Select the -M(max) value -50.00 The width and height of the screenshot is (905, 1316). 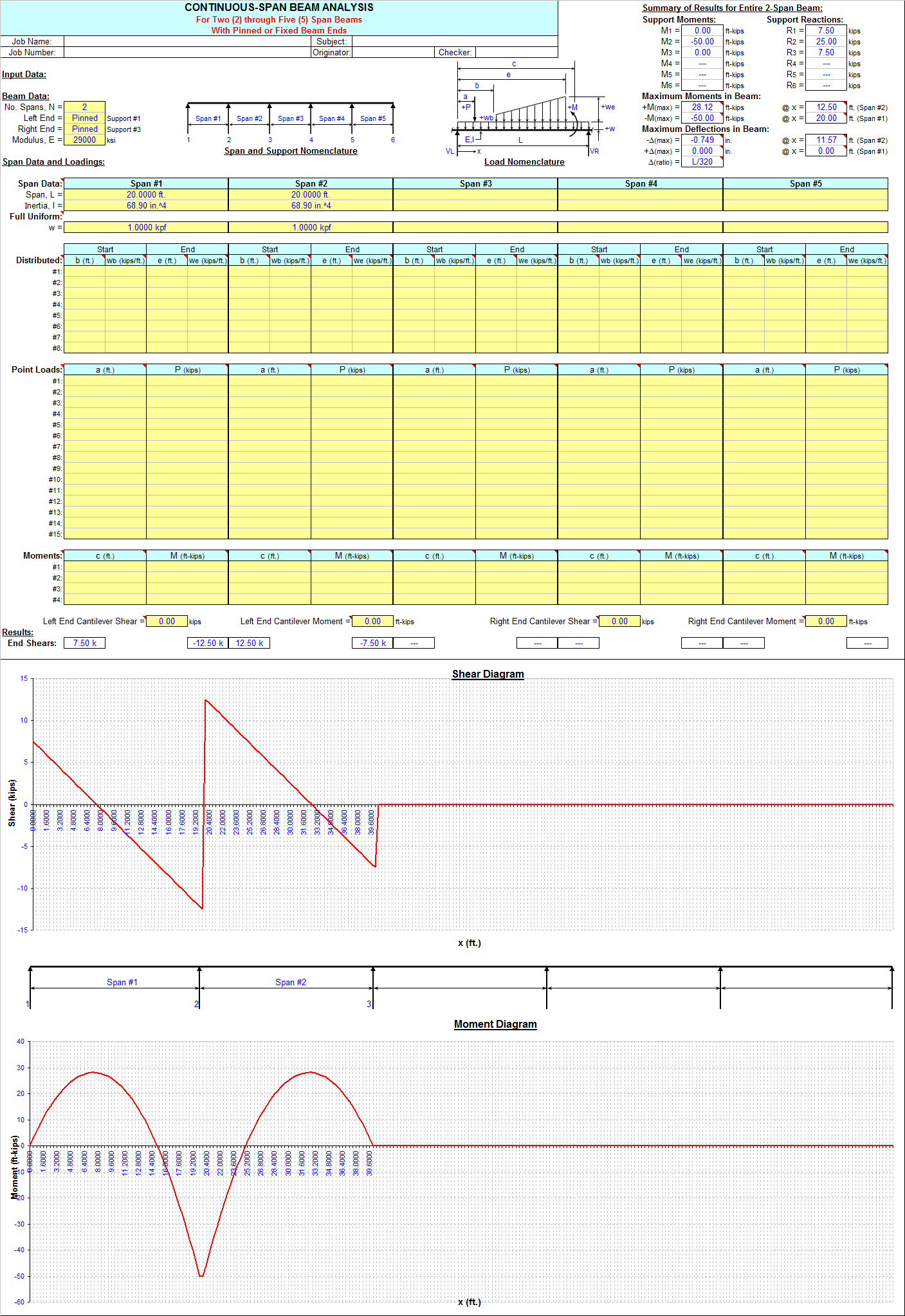coord(702,118)
